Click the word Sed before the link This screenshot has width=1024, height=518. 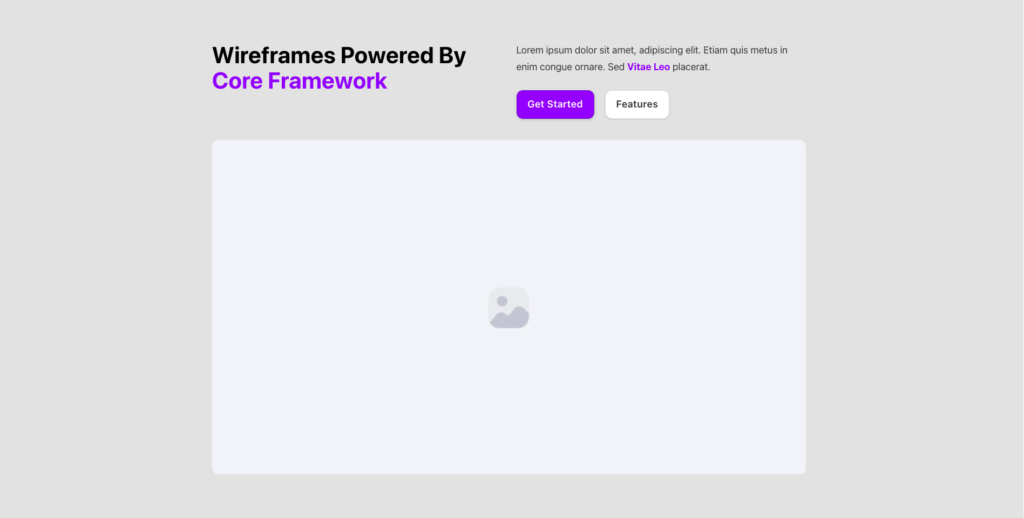coord(616,67)
